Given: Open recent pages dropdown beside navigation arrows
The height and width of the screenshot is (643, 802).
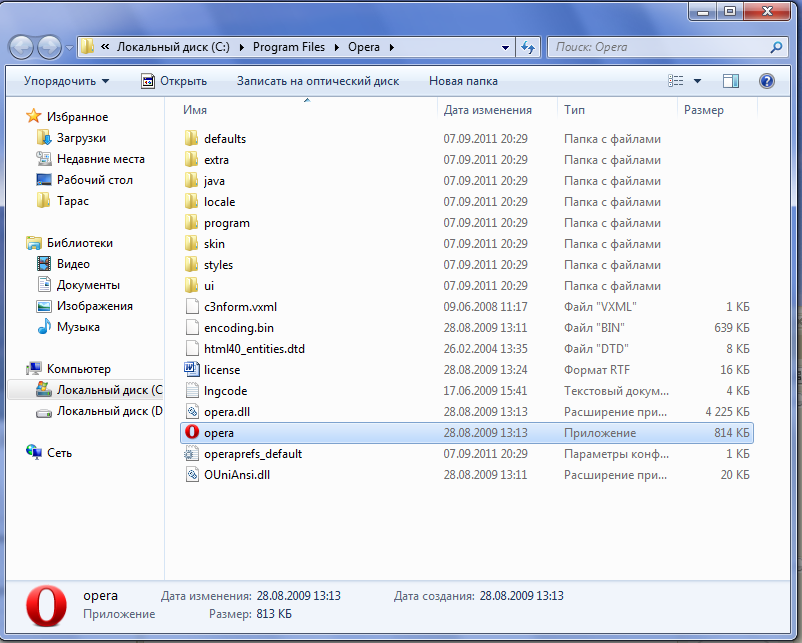Looking at the screenshot, I should coord(69,48).
